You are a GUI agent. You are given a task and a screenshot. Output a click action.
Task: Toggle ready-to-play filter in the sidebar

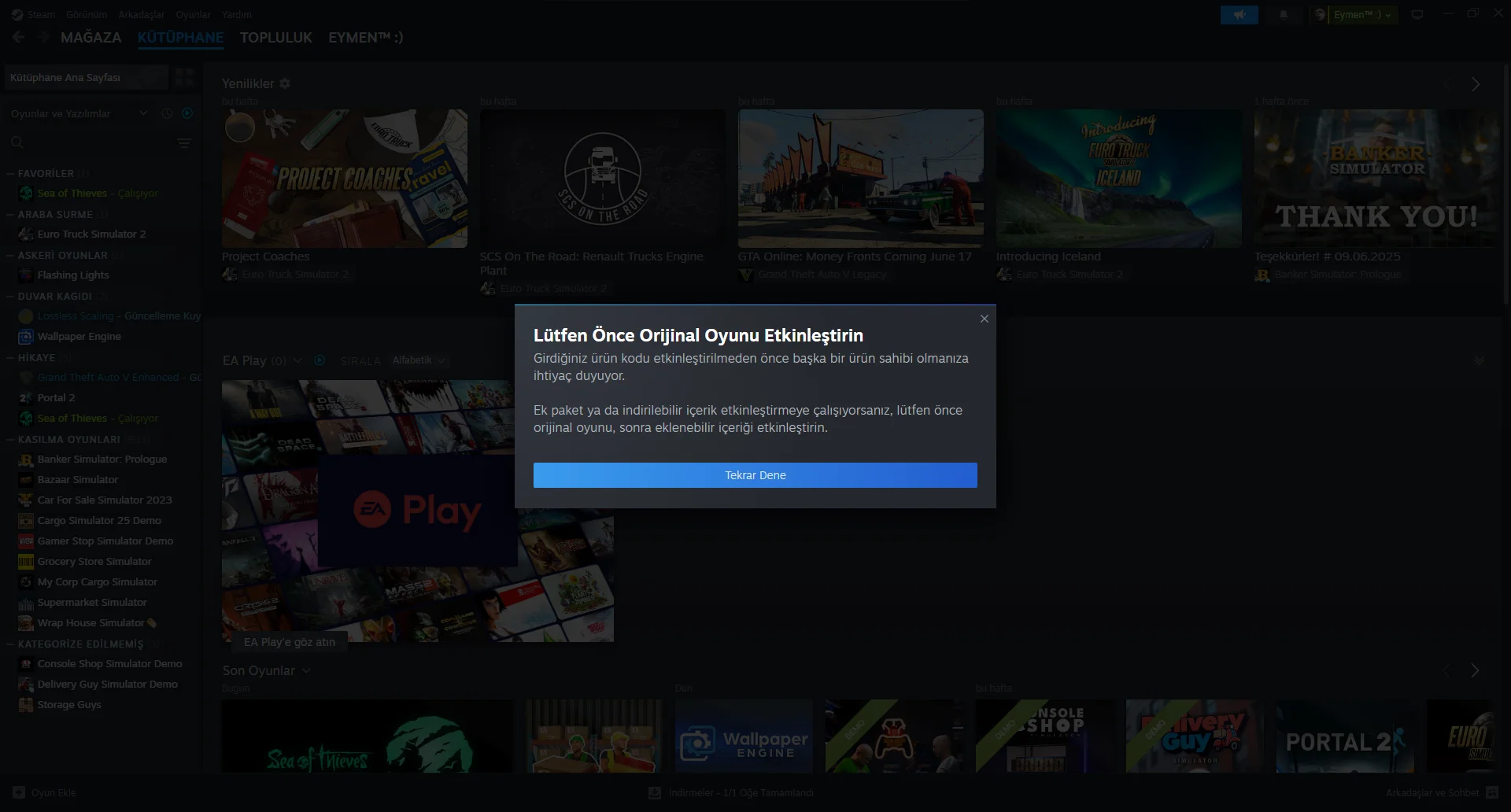[x=187, y=113]
